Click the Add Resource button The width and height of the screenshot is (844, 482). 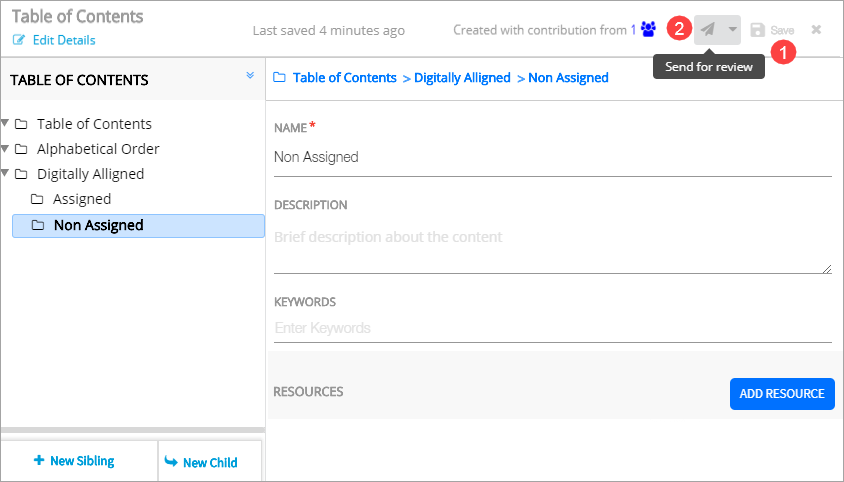[781, 394]
